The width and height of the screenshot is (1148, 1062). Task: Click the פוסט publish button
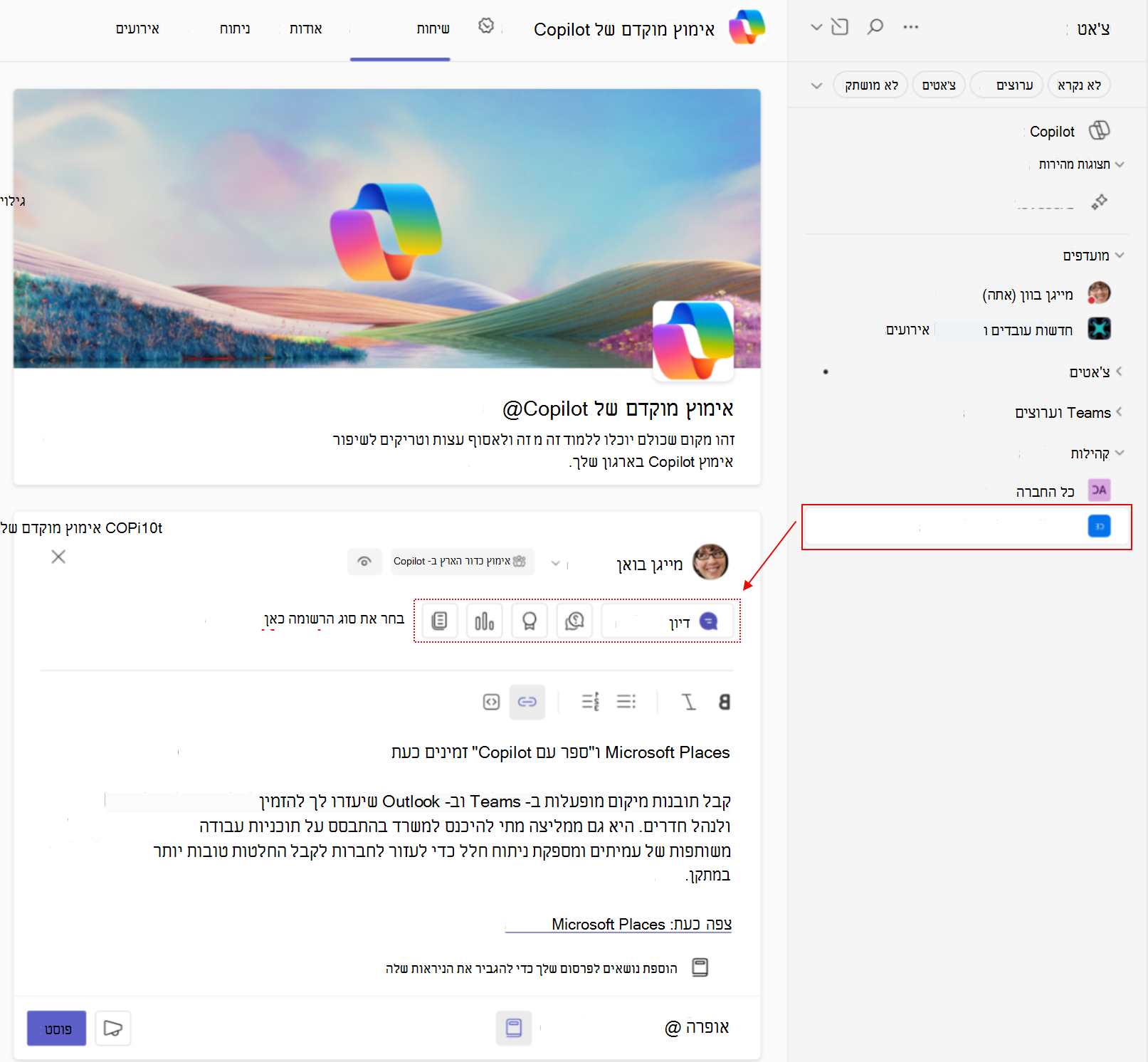(x=57, y=1028)
